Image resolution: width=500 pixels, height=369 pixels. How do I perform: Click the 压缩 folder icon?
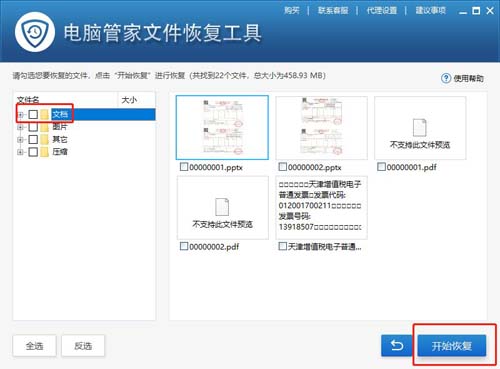pyautogui.click(x=45, y=152)
